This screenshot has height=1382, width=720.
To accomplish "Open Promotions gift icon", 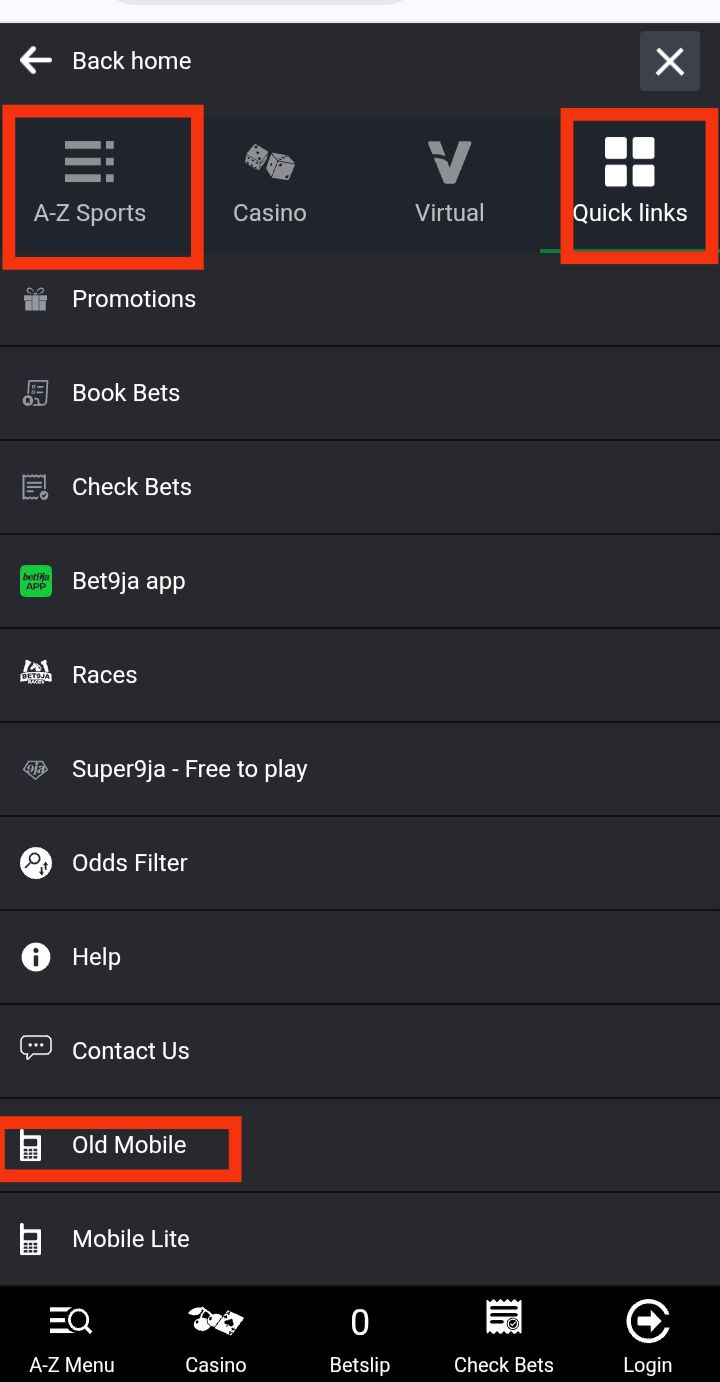I will (x=36, y=299).
